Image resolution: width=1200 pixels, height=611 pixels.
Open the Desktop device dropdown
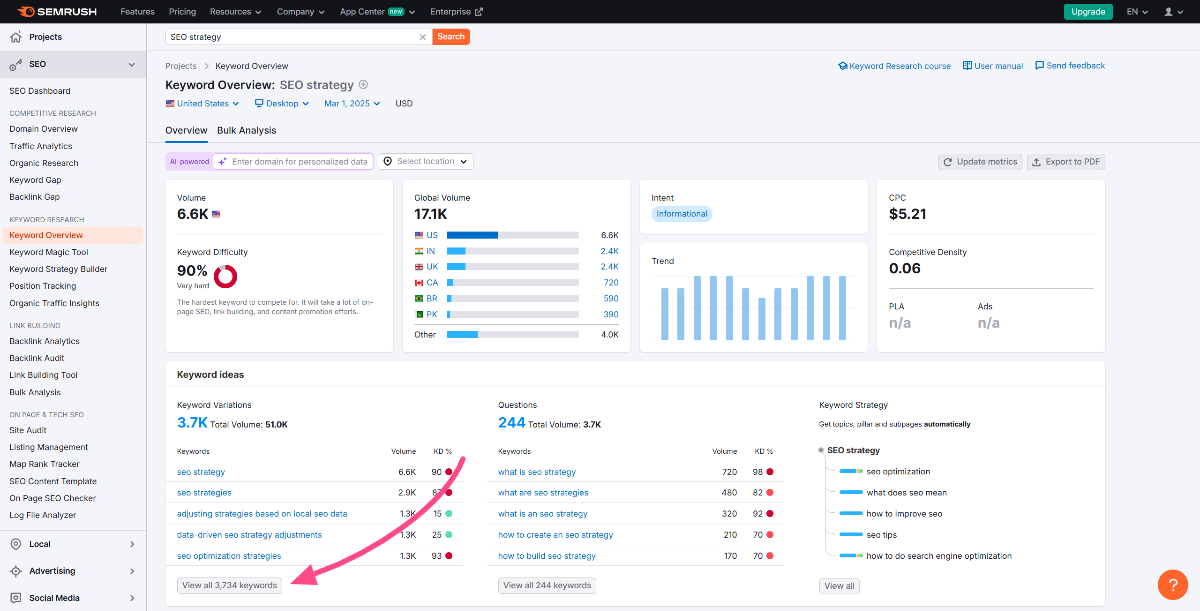282,103
